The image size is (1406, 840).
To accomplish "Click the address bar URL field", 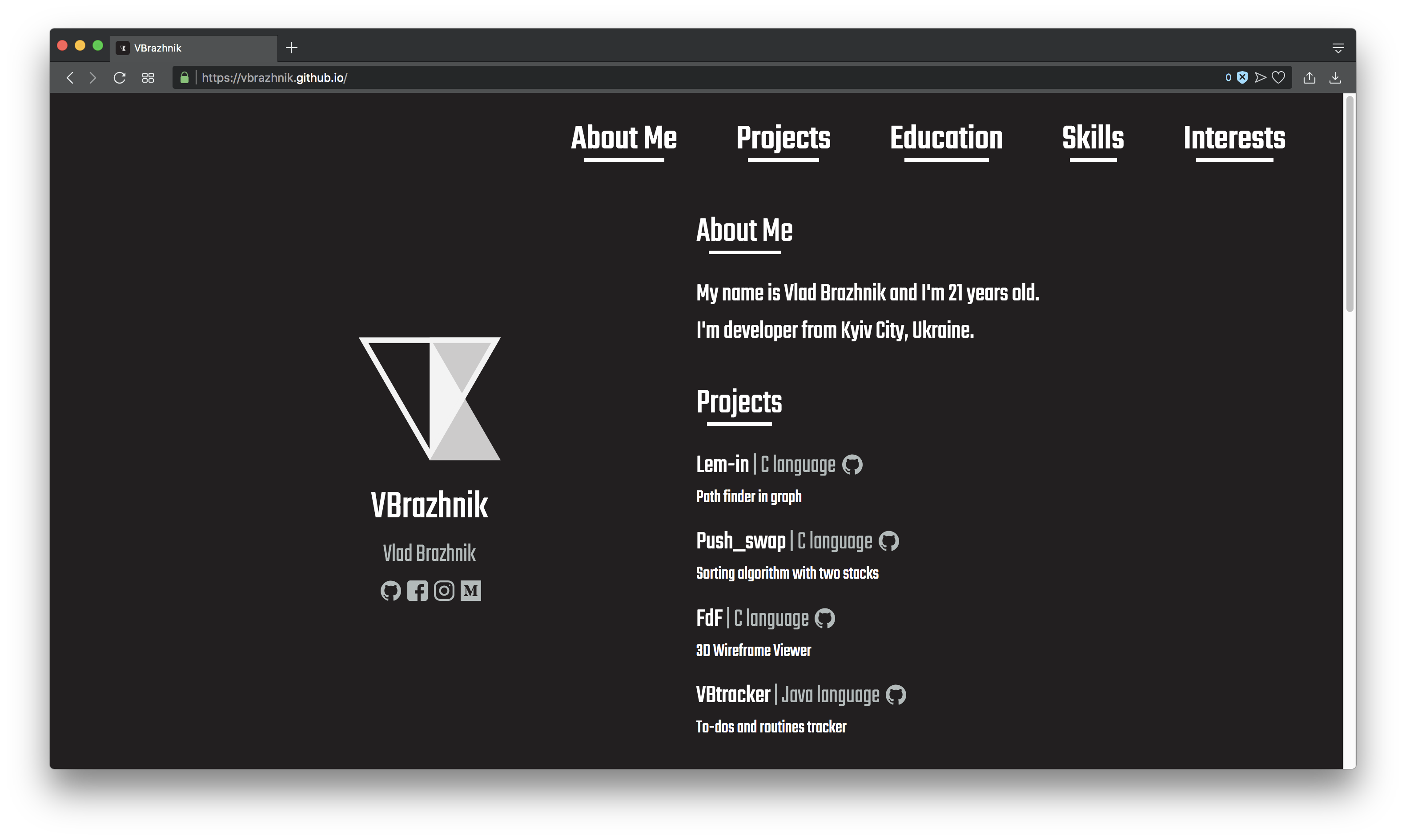I will [679, 77].
